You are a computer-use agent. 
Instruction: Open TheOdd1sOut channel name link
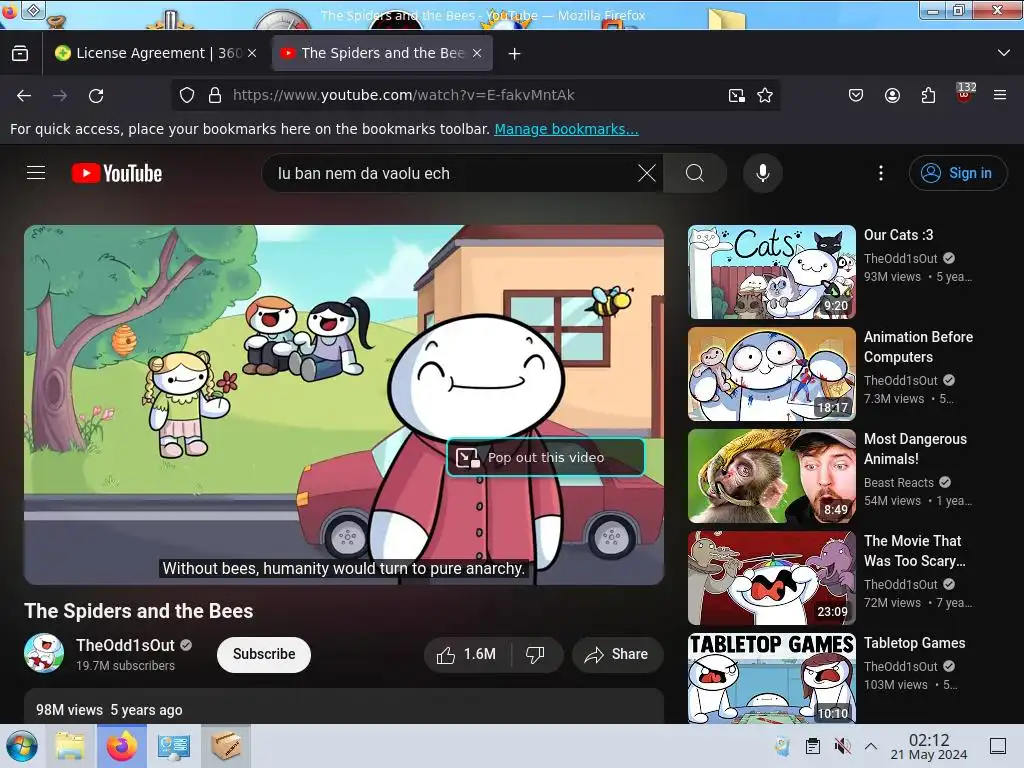pyautogui.click(x=125, y=645)
